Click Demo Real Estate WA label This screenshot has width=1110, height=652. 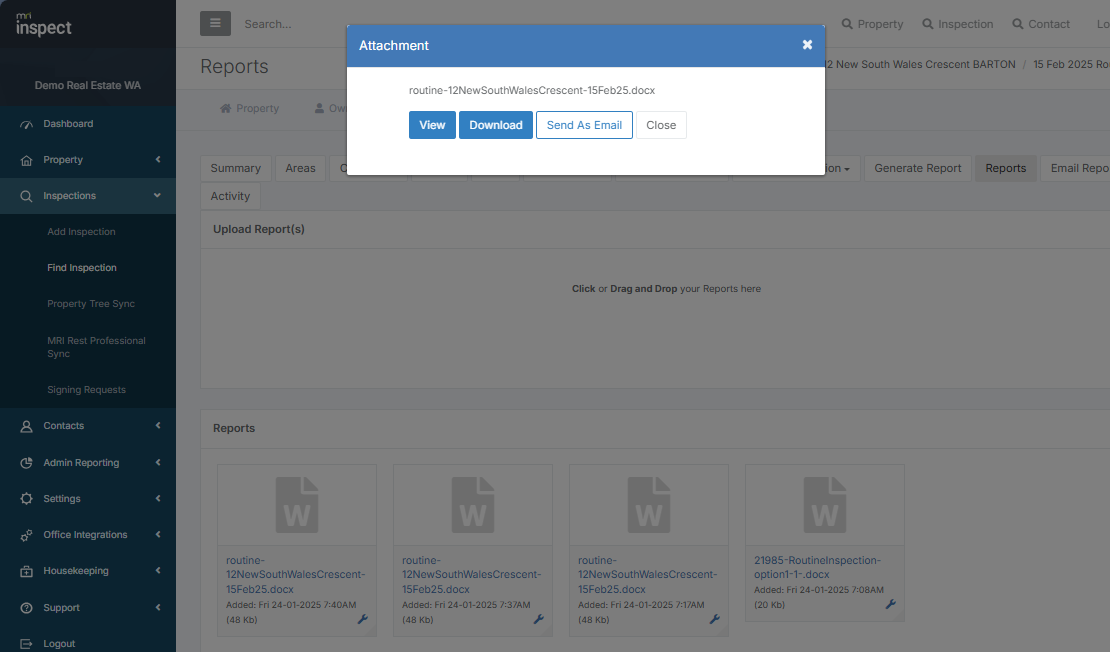(88, 85)
